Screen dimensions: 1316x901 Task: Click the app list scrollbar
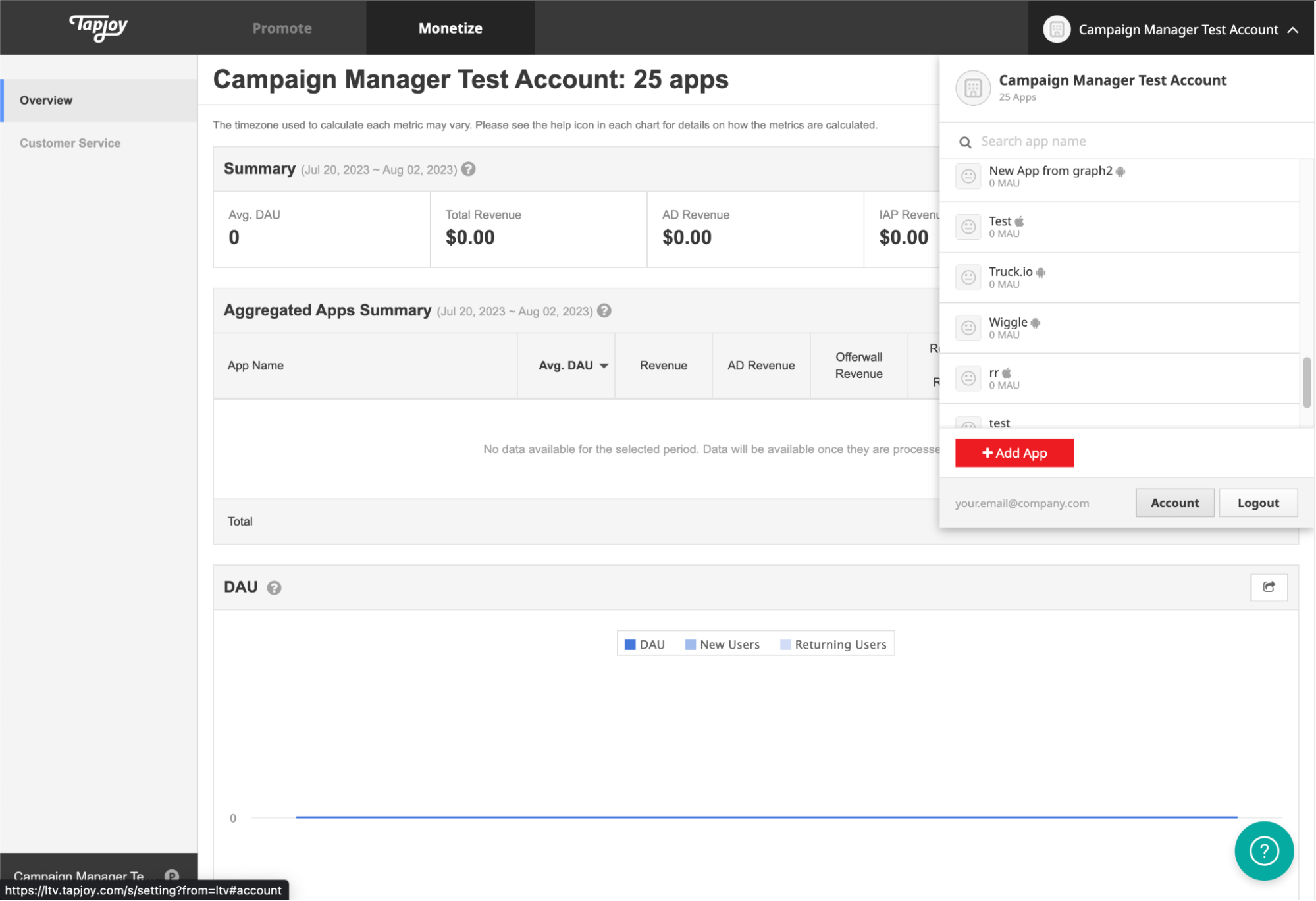point(1306,382)
